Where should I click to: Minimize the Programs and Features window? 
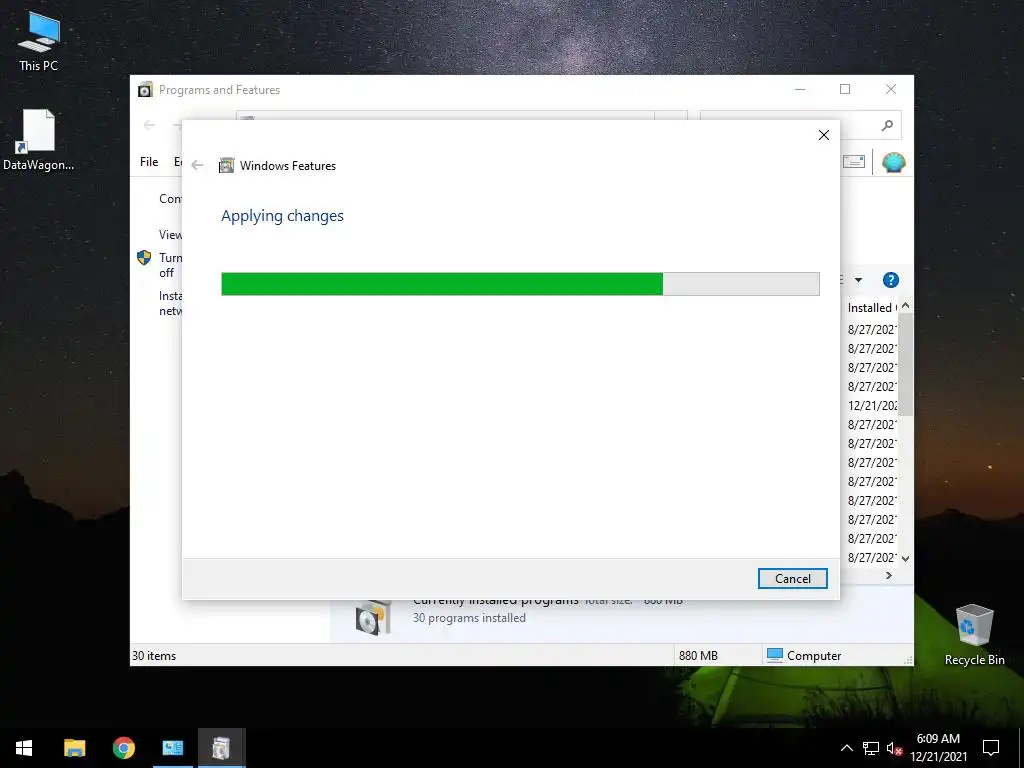[800, 89]
